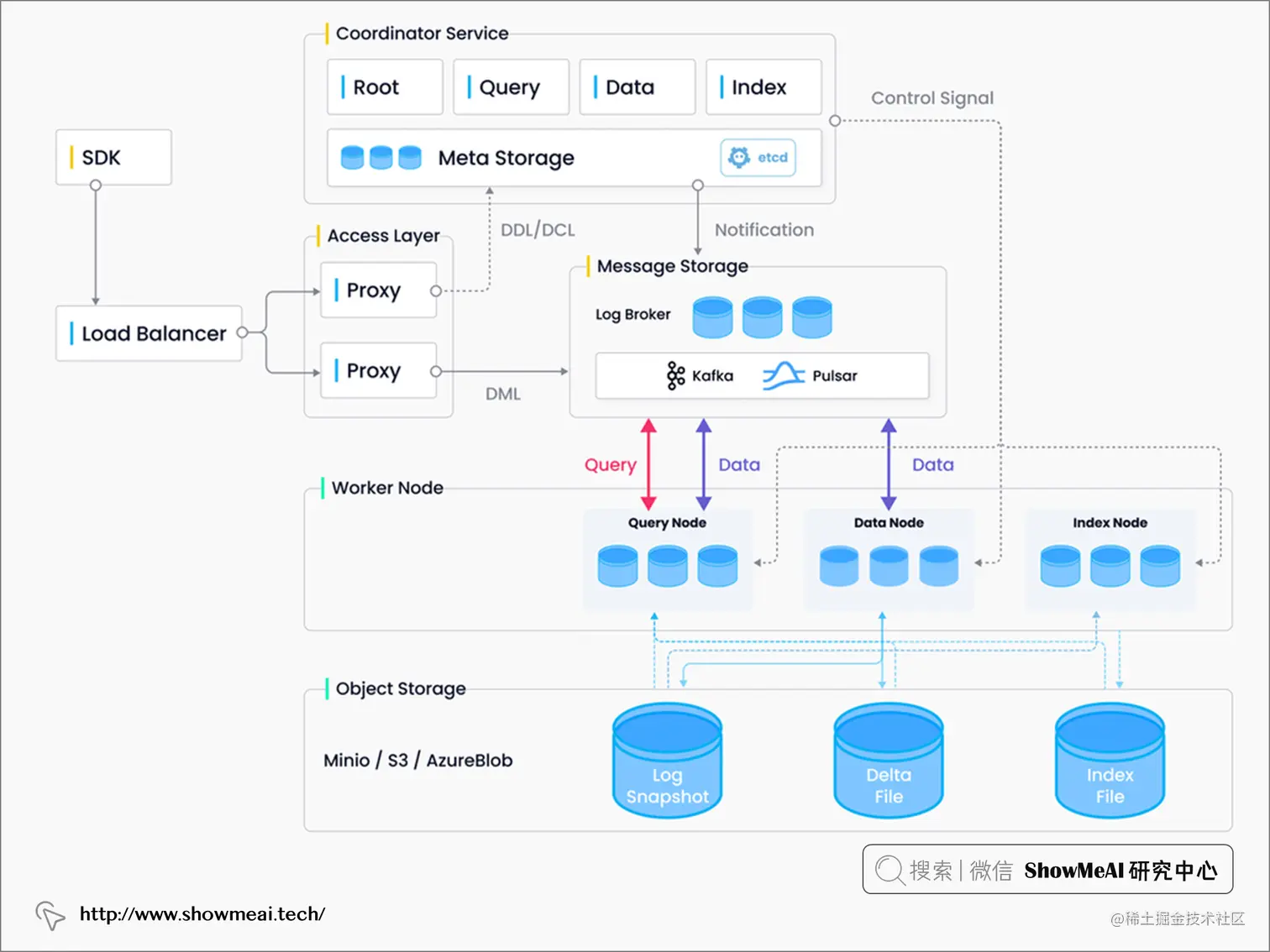Click the Log Broker label

(632, 314)
